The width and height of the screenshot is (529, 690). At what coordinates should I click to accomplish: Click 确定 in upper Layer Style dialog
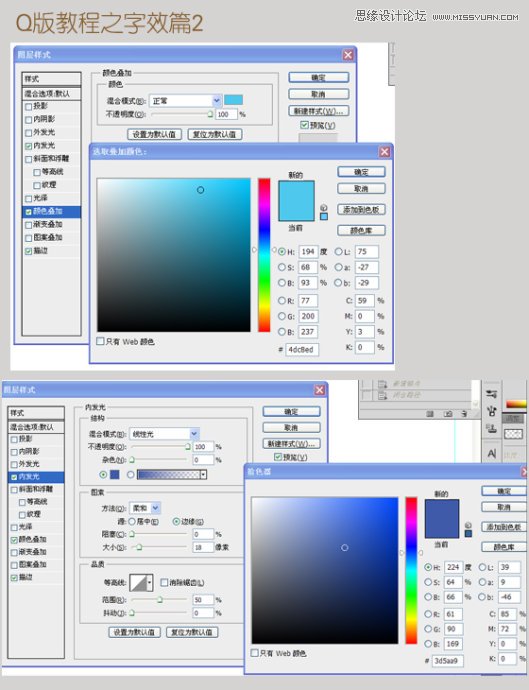(x=319, y=78)
